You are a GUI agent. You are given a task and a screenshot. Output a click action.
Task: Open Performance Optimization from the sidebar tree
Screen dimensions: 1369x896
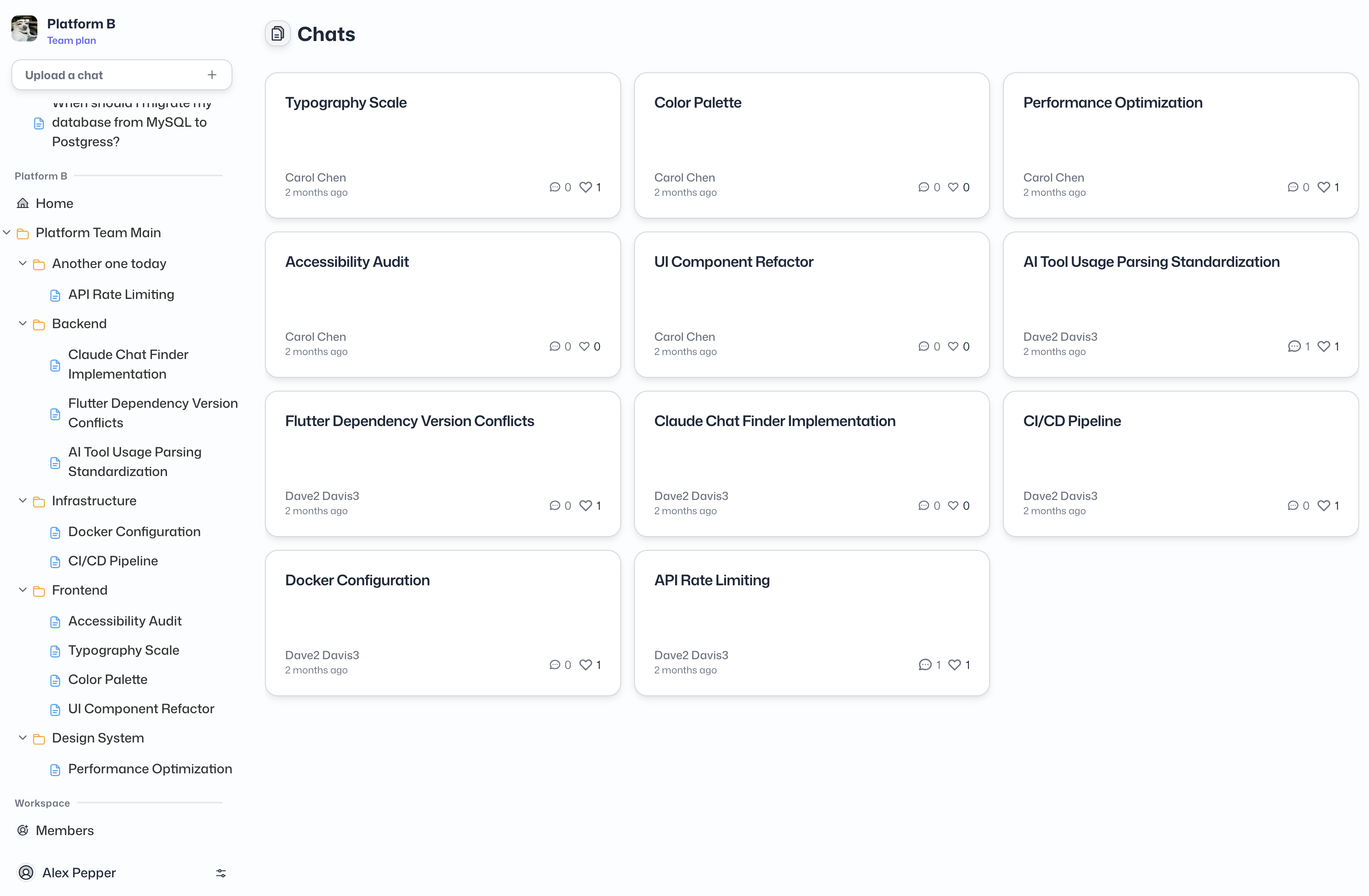click(149, 769)
